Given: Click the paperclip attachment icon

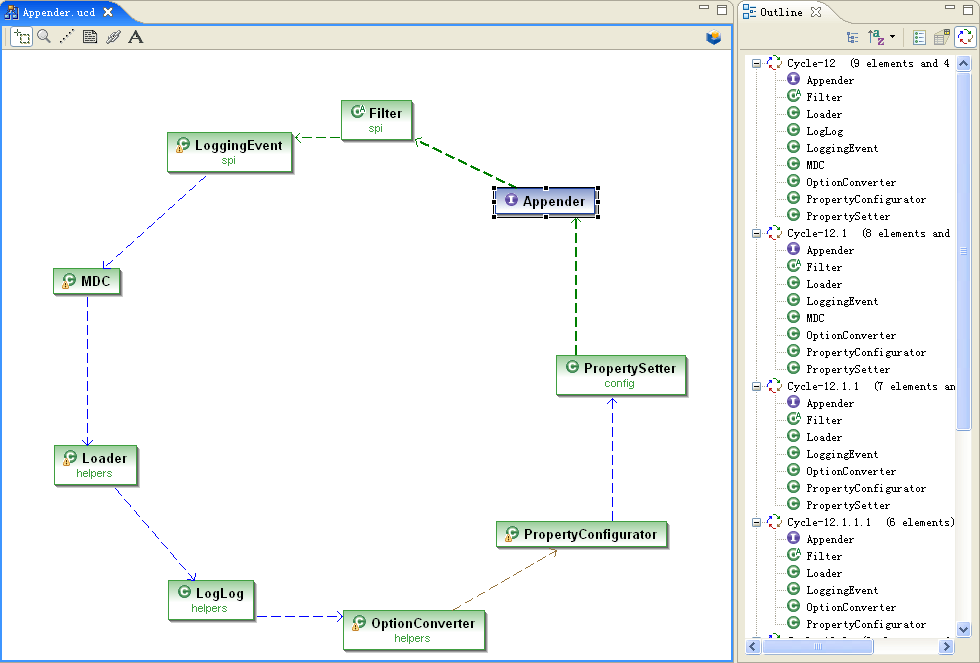Looking at the screenshot, I should 113,37.
